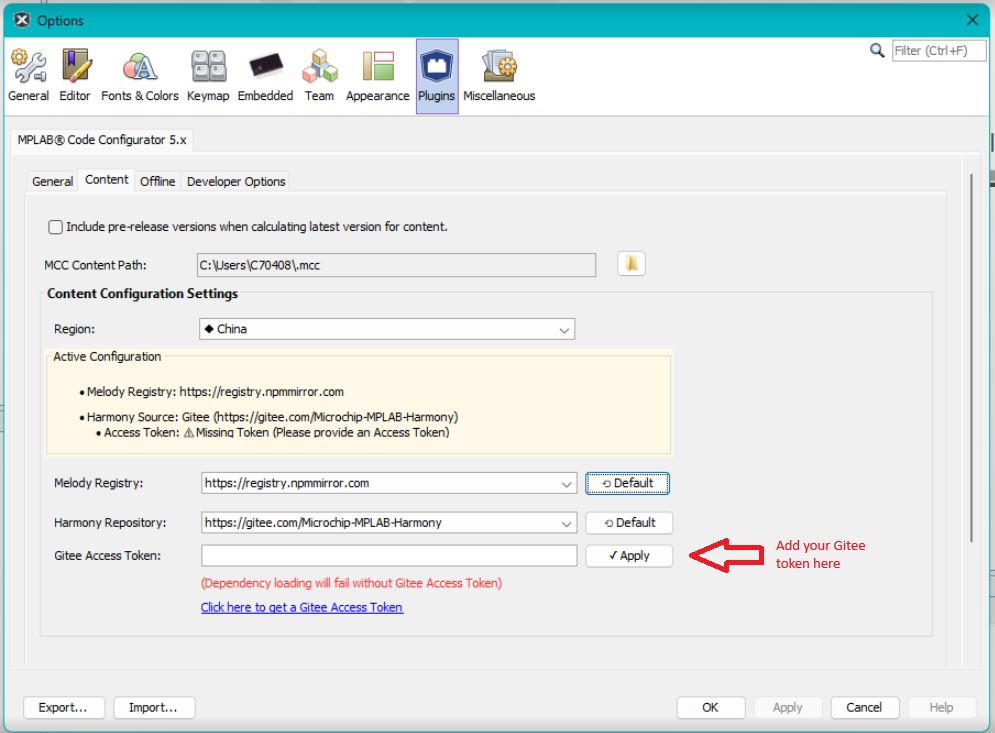This screenshot has height=733, width=995.
Task: Click the Cancel button
Action: 864,708
